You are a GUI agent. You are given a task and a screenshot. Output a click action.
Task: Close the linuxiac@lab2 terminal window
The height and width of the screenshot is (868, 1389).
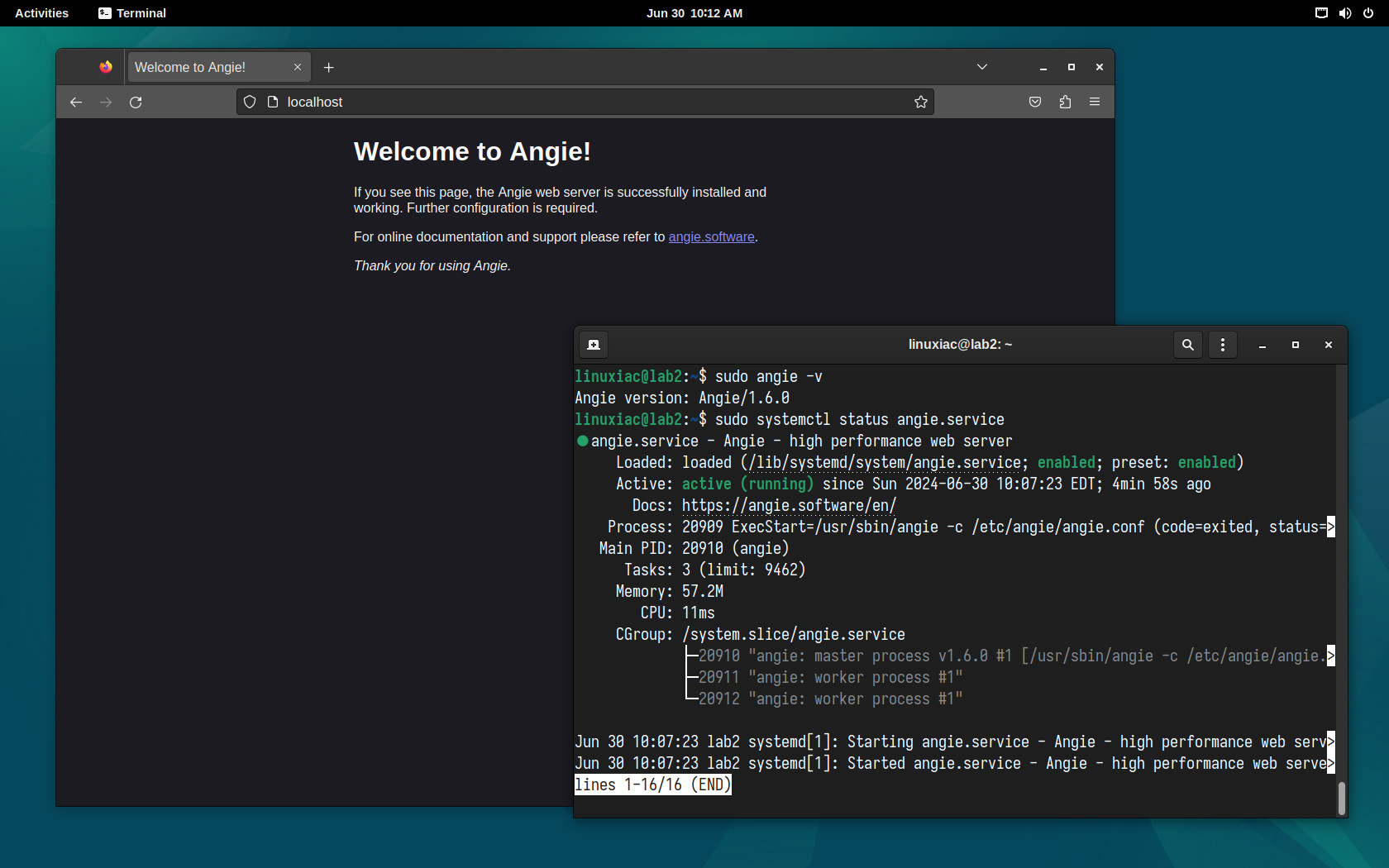[x=1329, y=345]
